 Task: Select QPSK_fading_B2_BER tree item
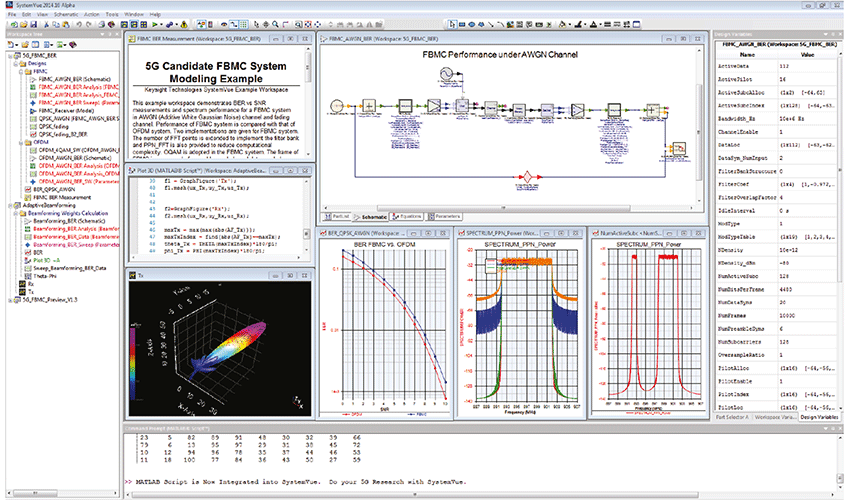tap(63, 134)
